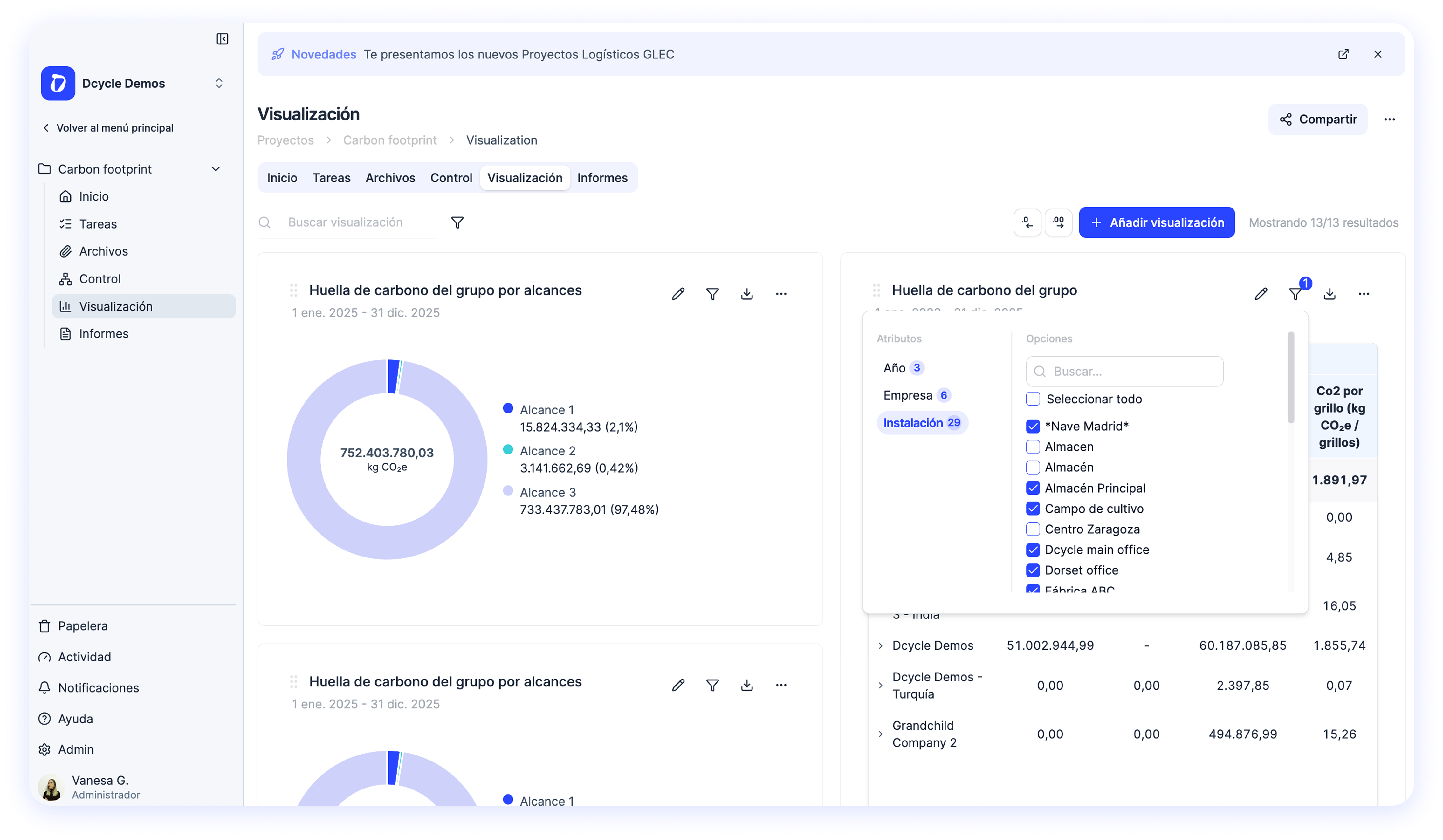Collapse the Carbon footprint section in sidebar
The height and width of the screenshot is (840, 1443).
click(x=216, y=169)
